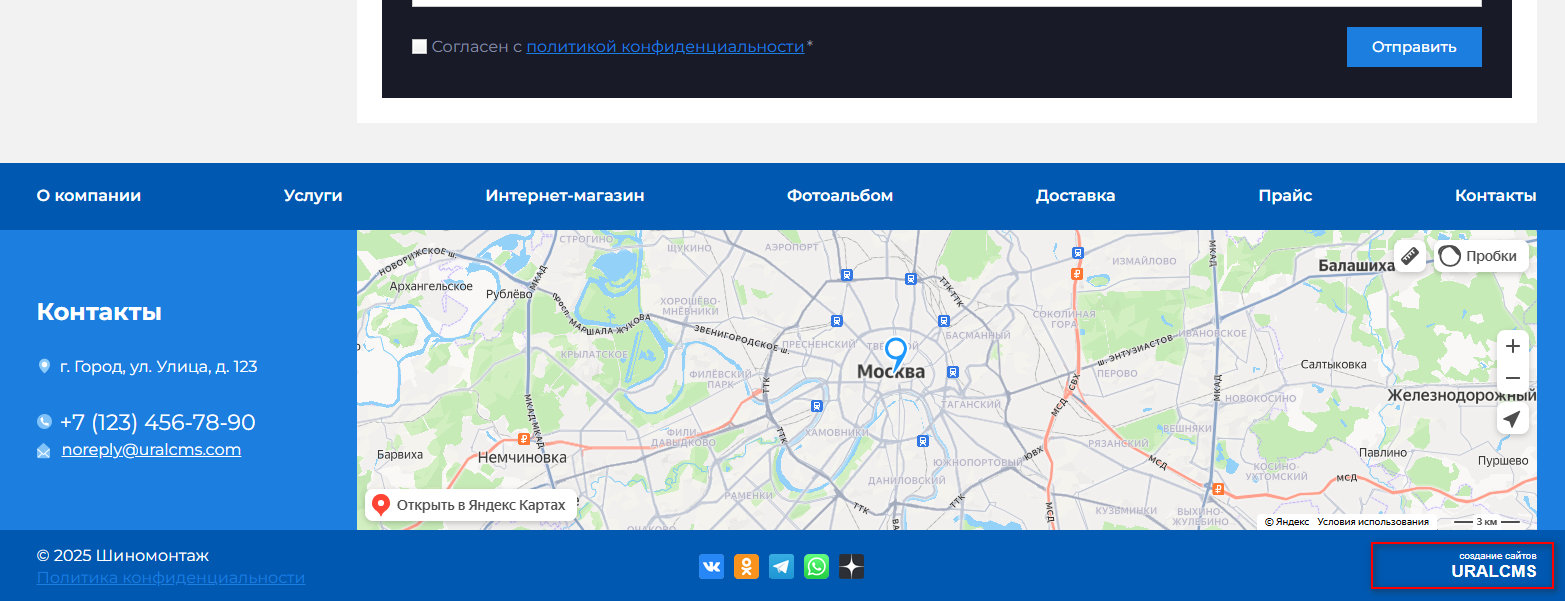Click the noreply@uralcms.com email link

pos(151,450)
